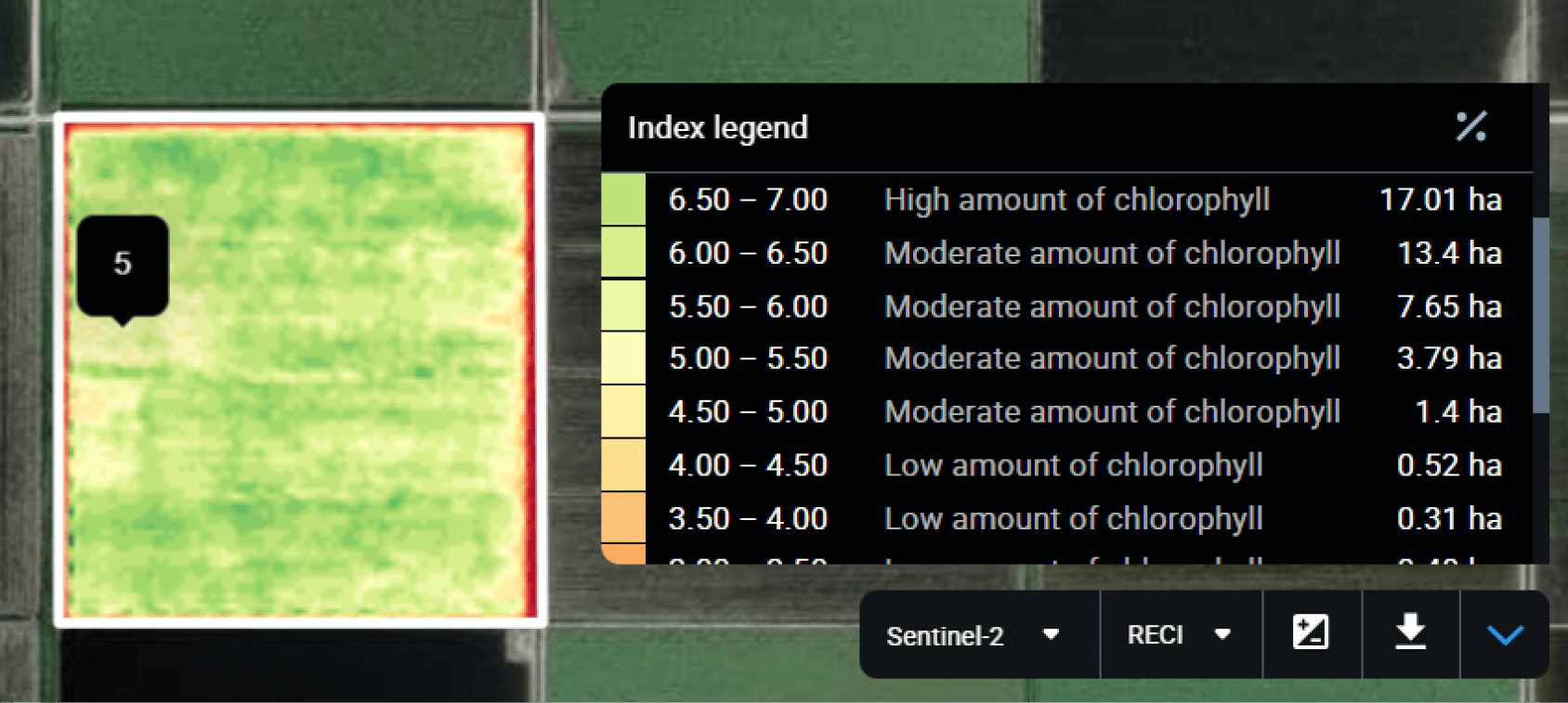Screen dimensions: 1568x703
Task: Select the 5.00 – 5.50 color swatch
Action: pos(623,358)
